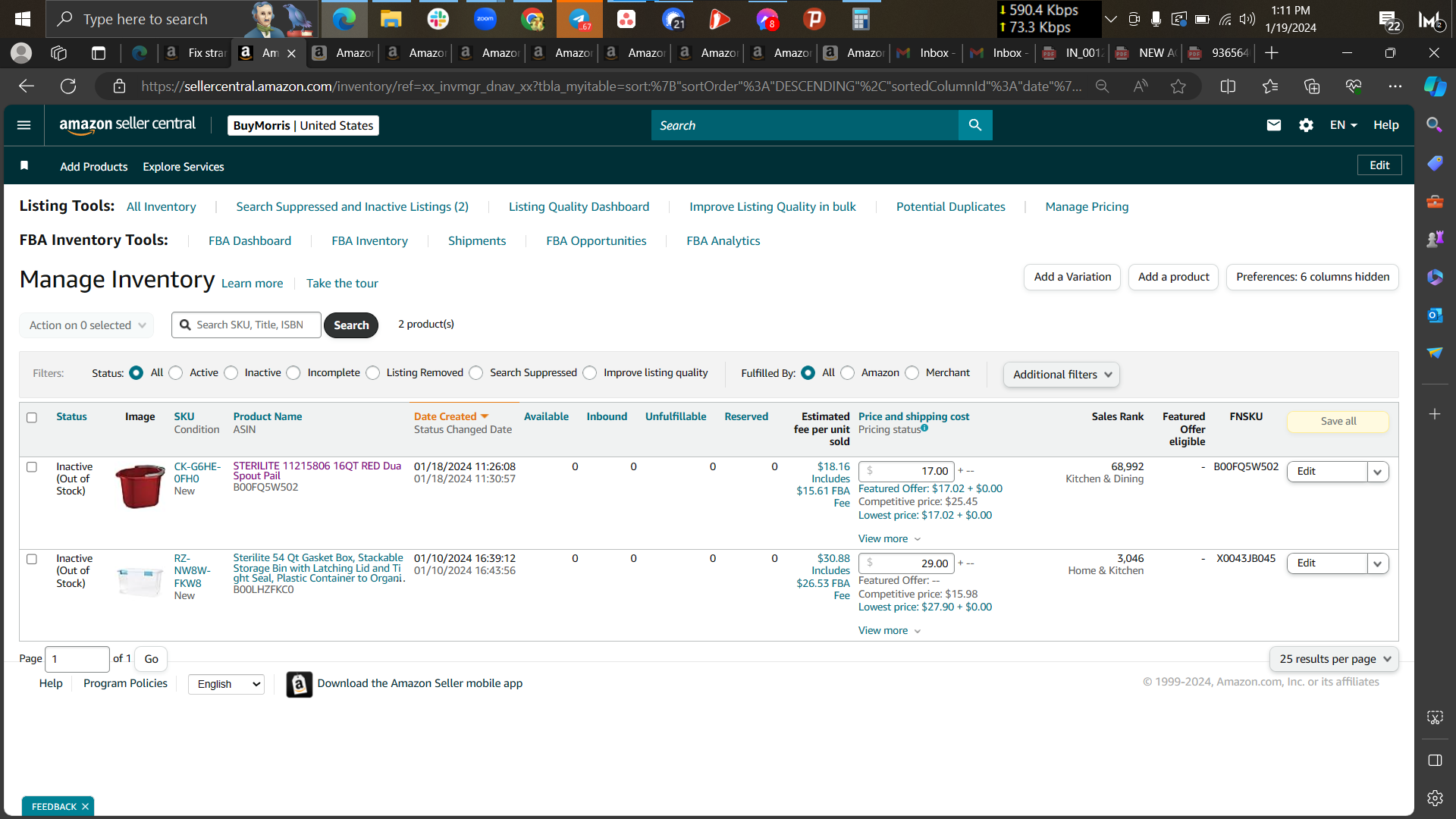Image resolution: width=1456 pixels, height=819 pixels.
Task: Open Telegram from the taskbar
Action: 579,19
